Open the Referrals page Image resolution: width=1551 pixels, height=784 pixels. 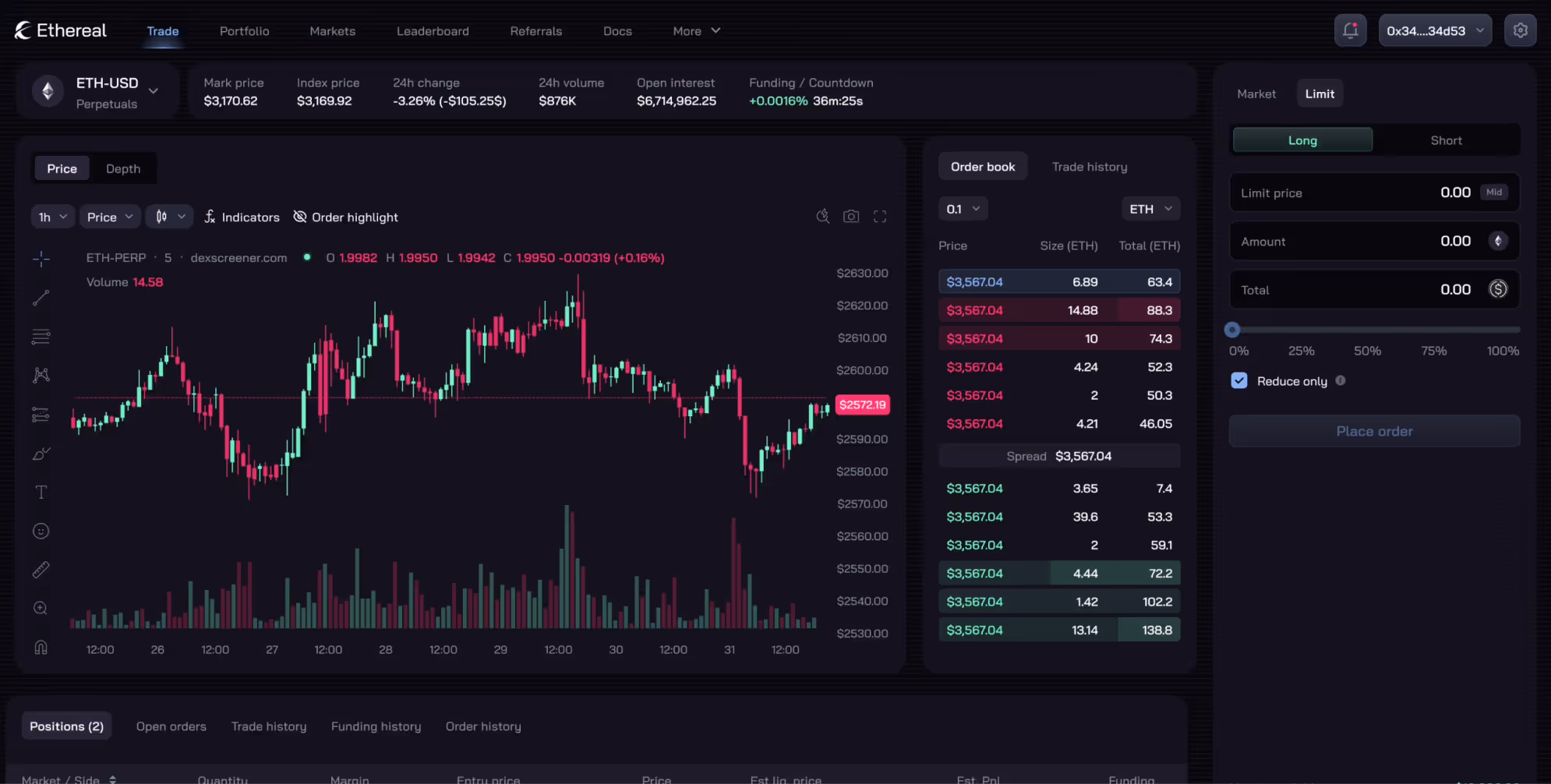[536, 31]
